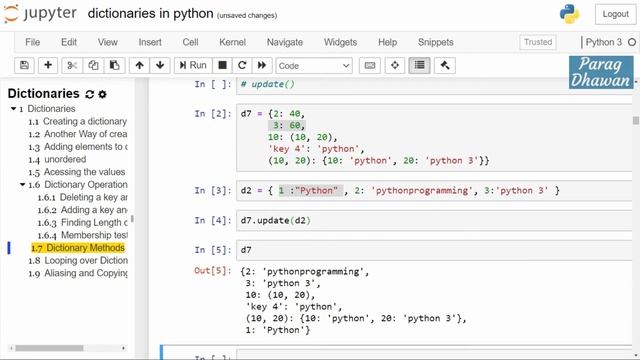
Task: Click the Jupyter logo
Action: [x=40, y=13]
